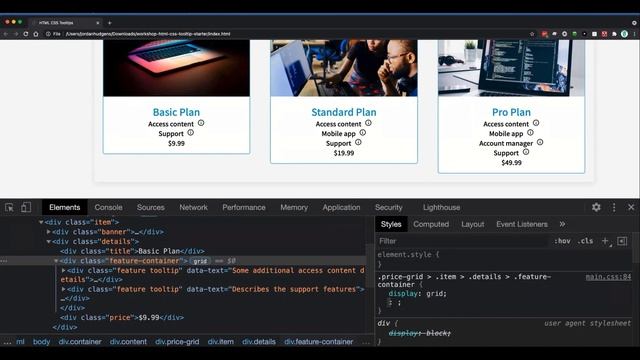This screenshot has height=360, width=640.
Task: Open the Chrome profile avatar
Action: (x=624, y=34)
